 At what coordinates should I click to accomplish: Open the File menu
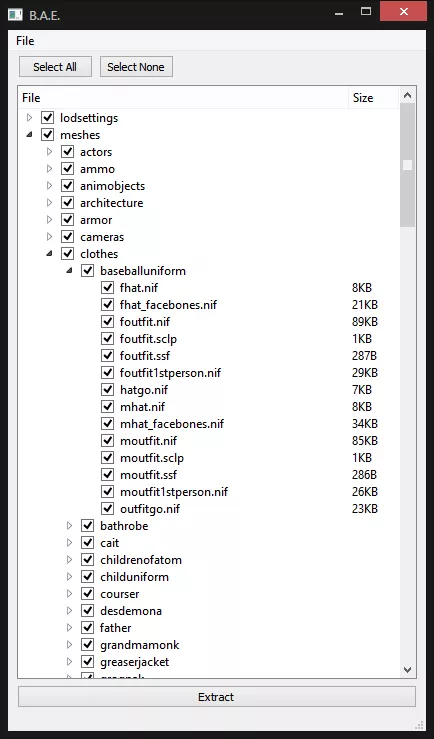pos(25,41)
